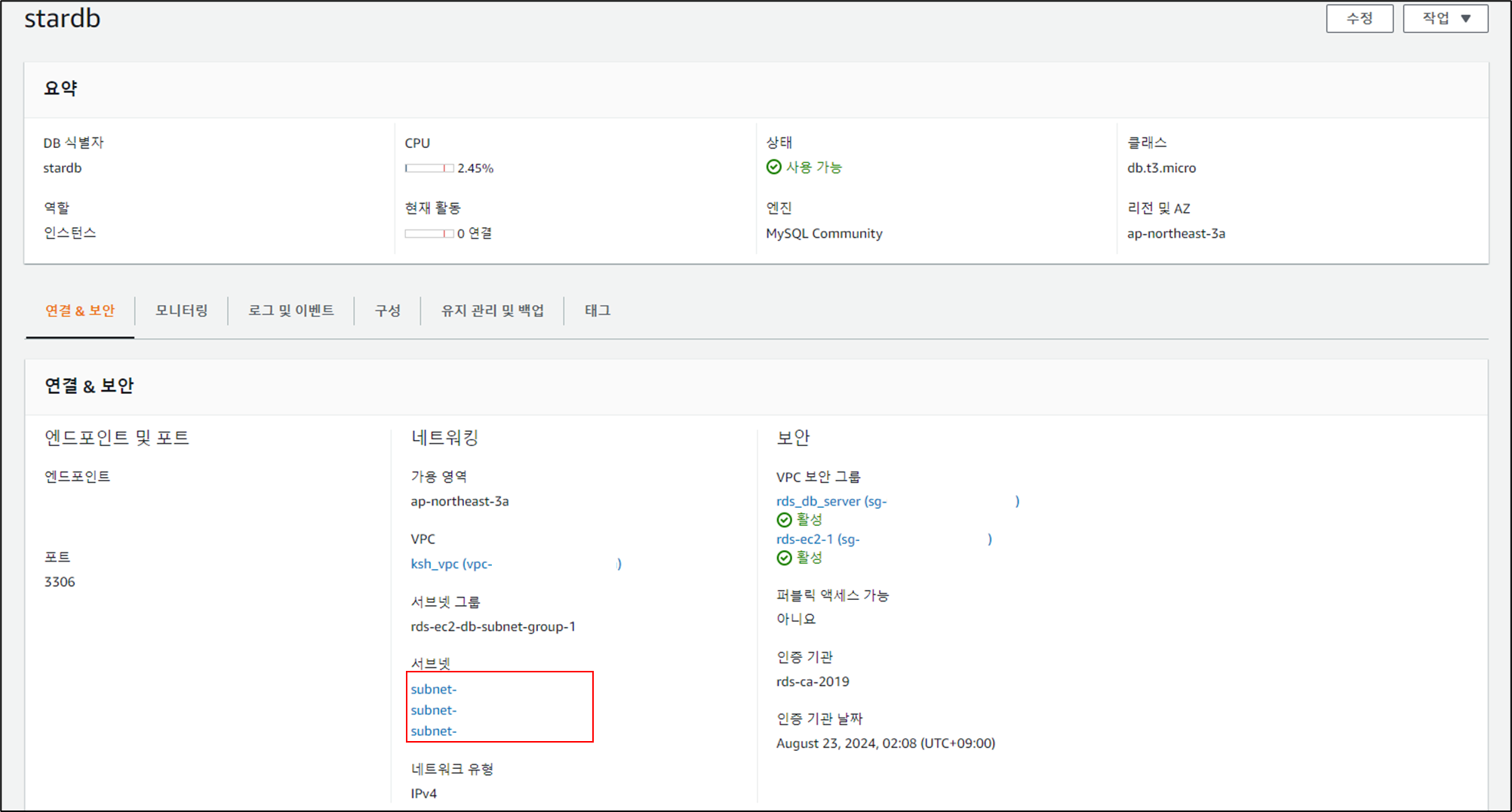
Task: Click the role value 인스턴스
Action: [x=70, y=232]
